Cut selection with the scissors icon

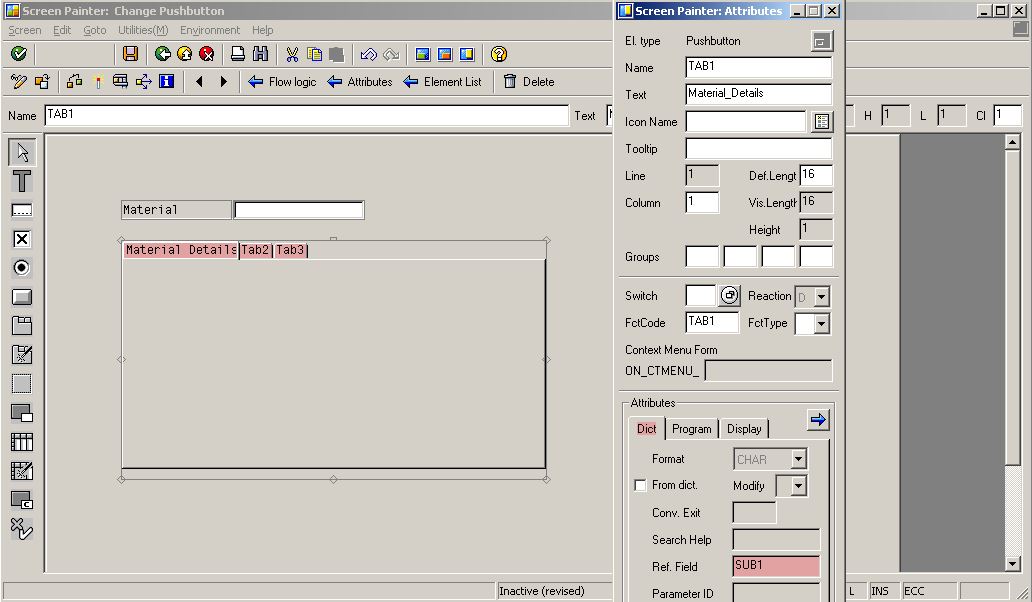pyautogui.click(x=292, y=55)
